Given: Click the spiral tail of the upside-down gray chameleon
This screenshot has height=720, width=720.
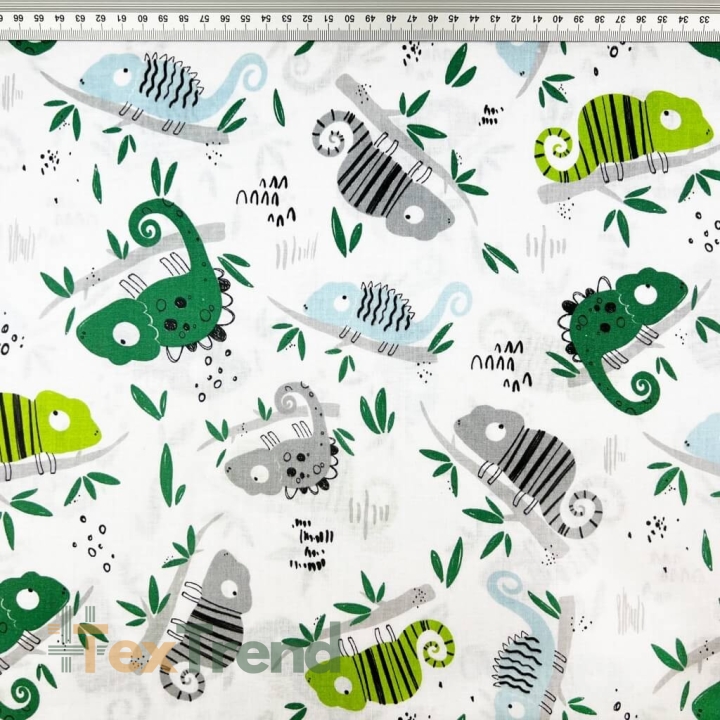Looking at the screenshot, I should [x=329, y=134].
